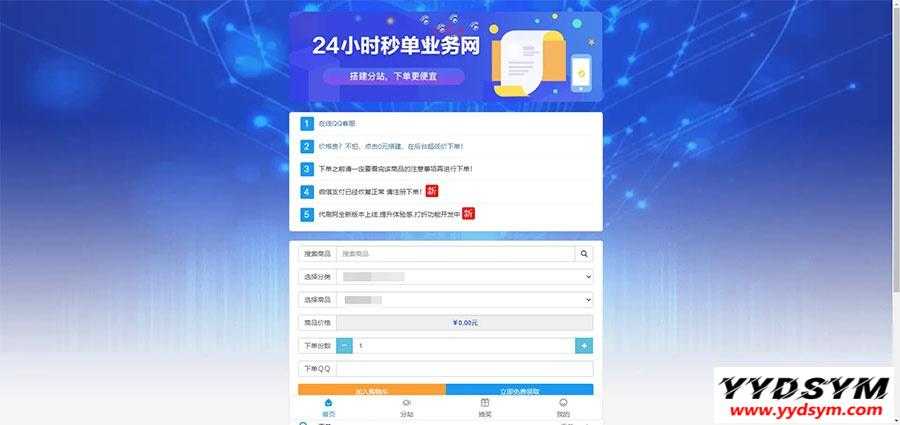Click the orange add-to-cart button

(x=372, y=390)
